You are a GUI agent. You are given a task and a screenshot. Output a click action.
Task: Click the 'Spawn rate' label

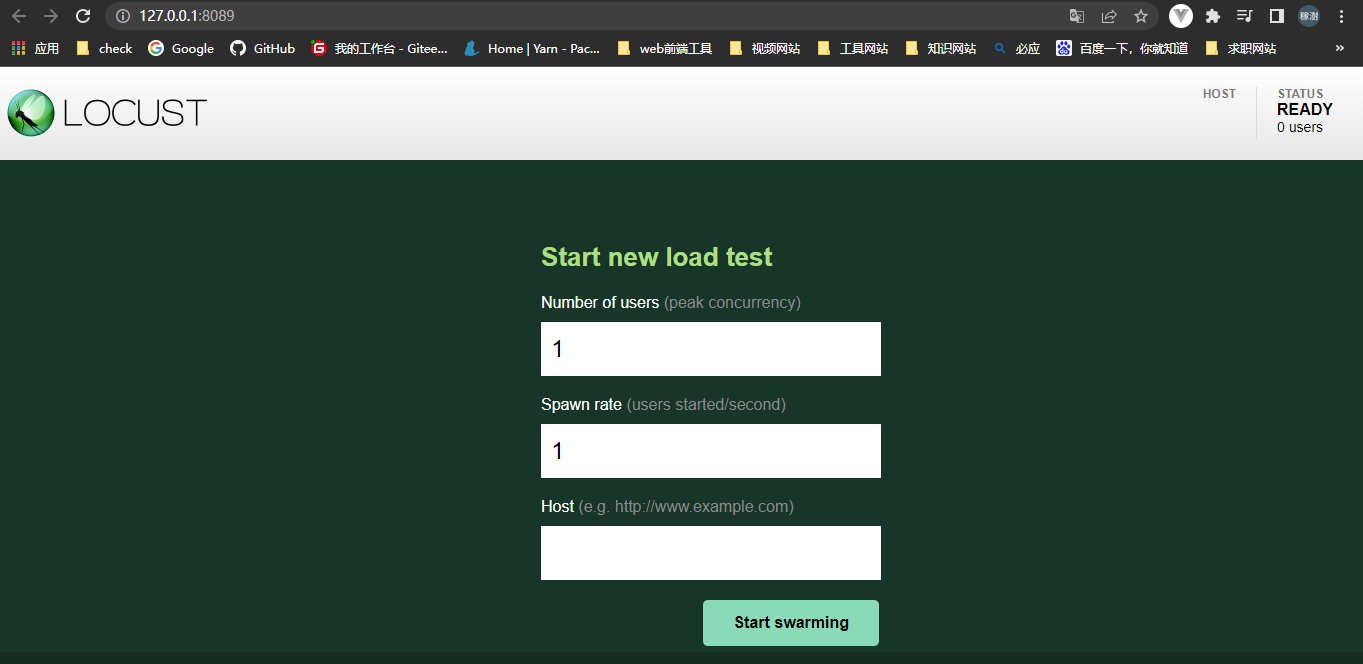click(x=581, y=404)
